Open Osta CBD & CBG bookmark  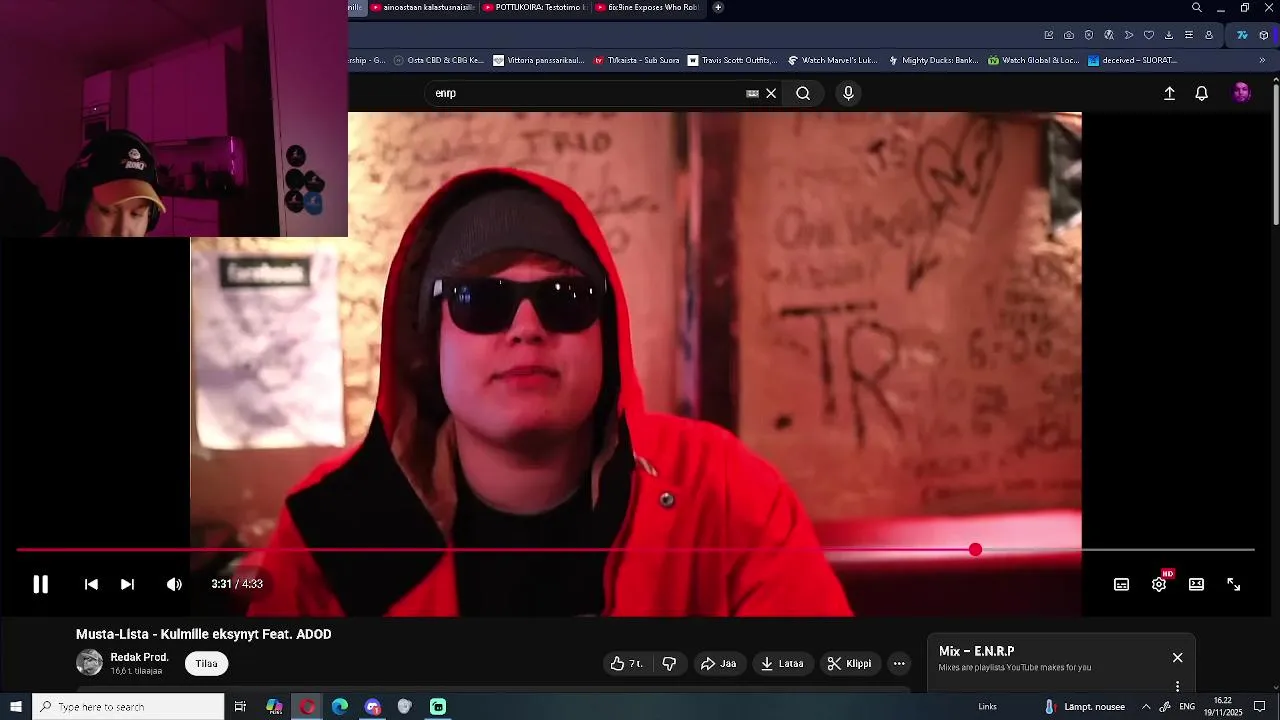tap(438, 60)
